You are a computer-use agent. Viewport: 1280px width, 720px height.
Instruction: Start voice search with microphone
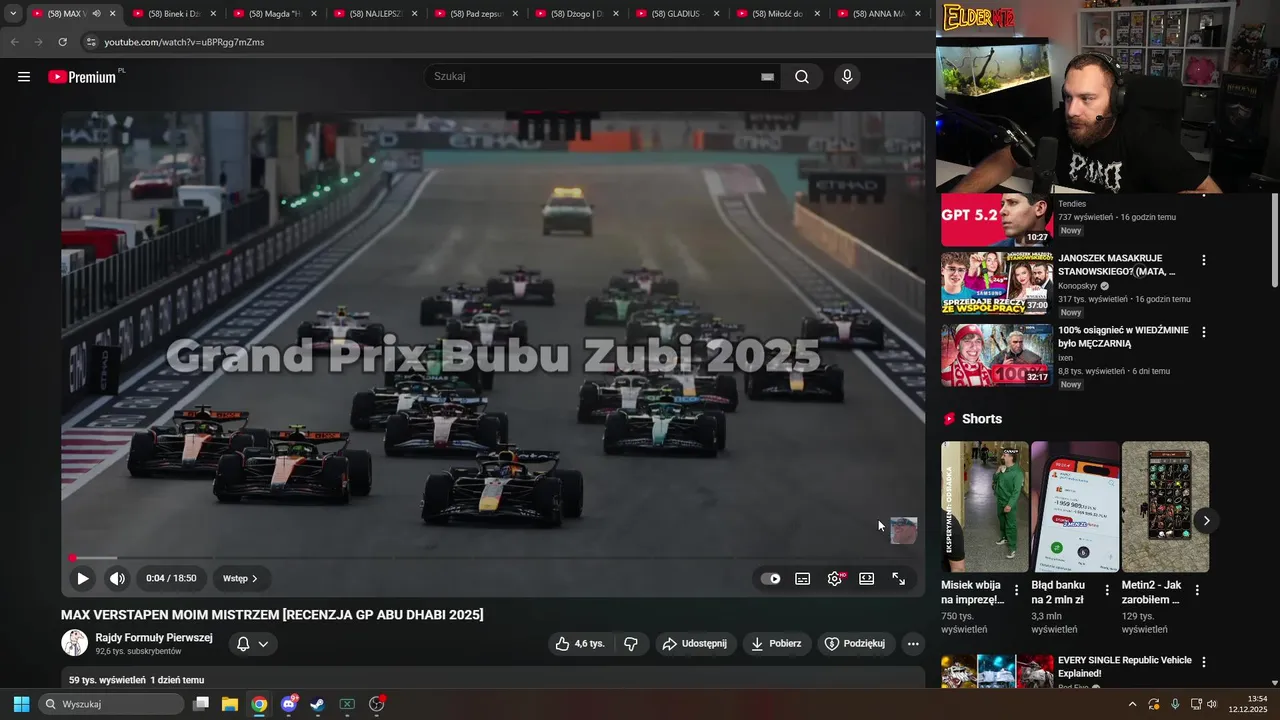pos(847,77)
